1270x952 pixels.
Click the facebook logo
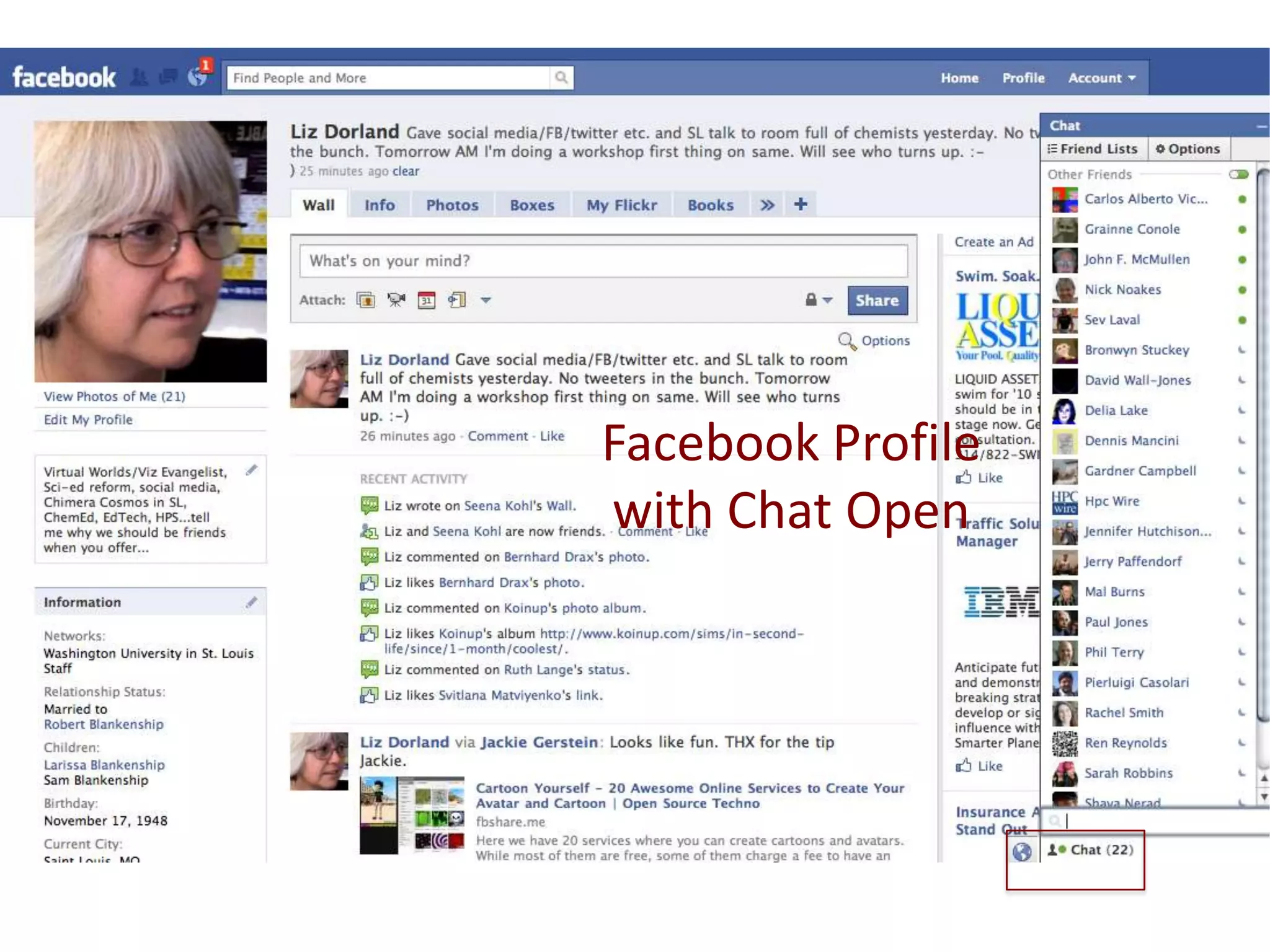coord(64,77)
